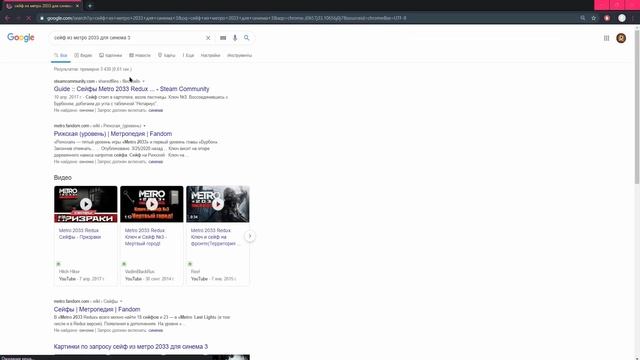Expand the Ещё menu
This screenshot has height=360, width=640.
(x=188, y=55)
